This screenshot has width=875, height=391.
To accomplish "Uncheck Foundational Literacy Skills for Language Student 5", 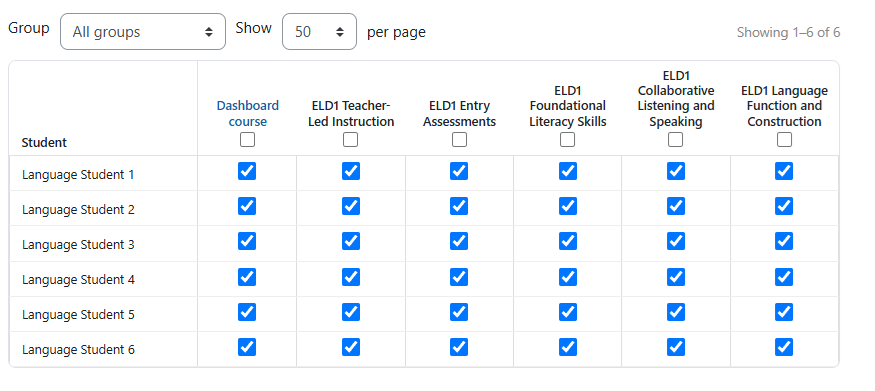I will (568, 312).
